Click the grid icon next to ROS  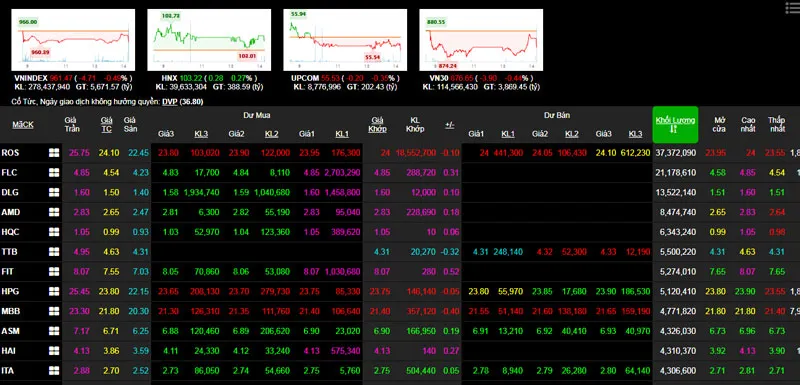[x=54, y=153]
